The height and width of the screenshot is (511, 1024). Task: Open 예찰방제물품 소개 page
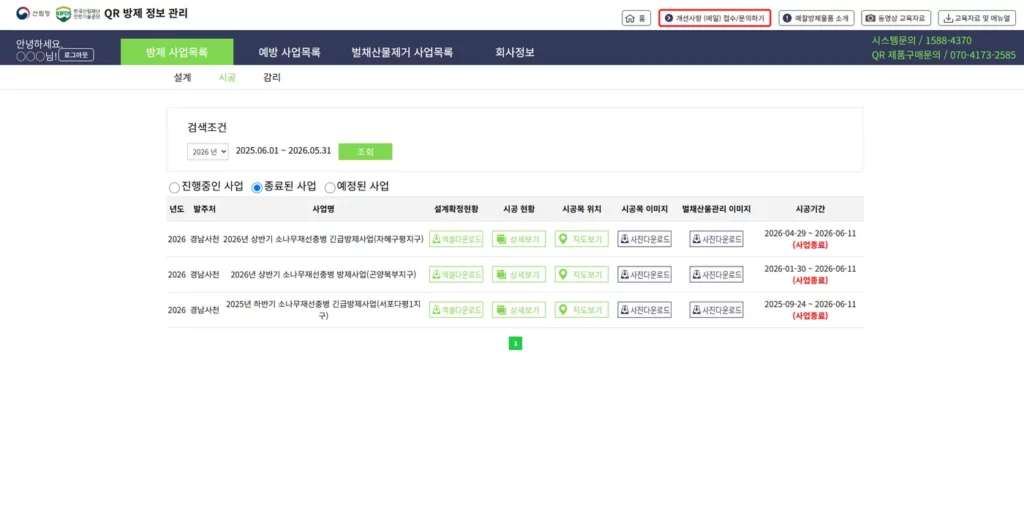[816, 18]
